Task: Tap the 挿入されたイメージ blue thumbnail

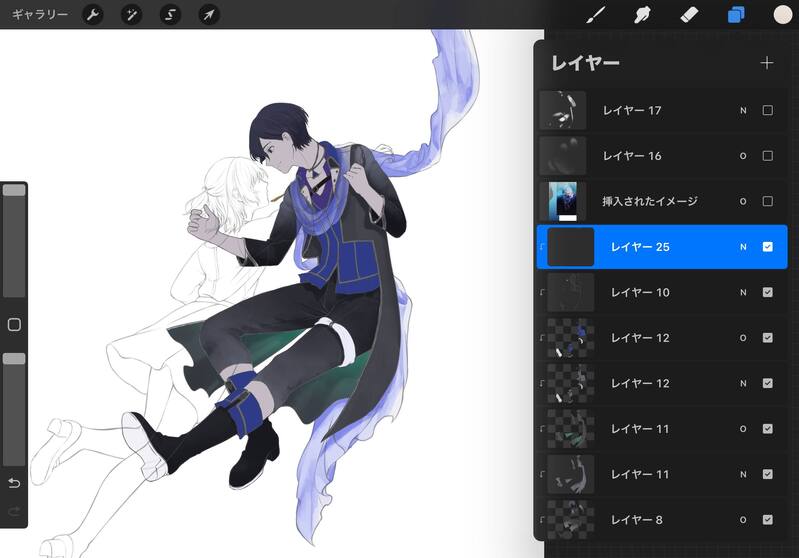Action: pos(563,201)
